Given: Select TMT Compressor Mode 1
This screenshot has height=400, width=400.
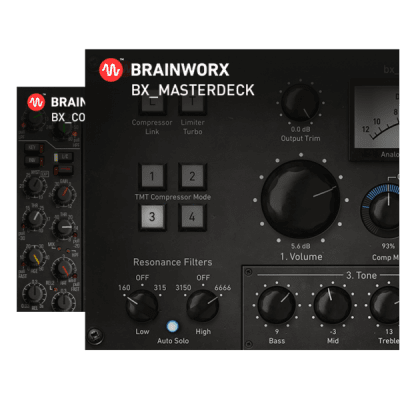Looking at the screenshot, I should pyautogui.click(x=152, y=176).
